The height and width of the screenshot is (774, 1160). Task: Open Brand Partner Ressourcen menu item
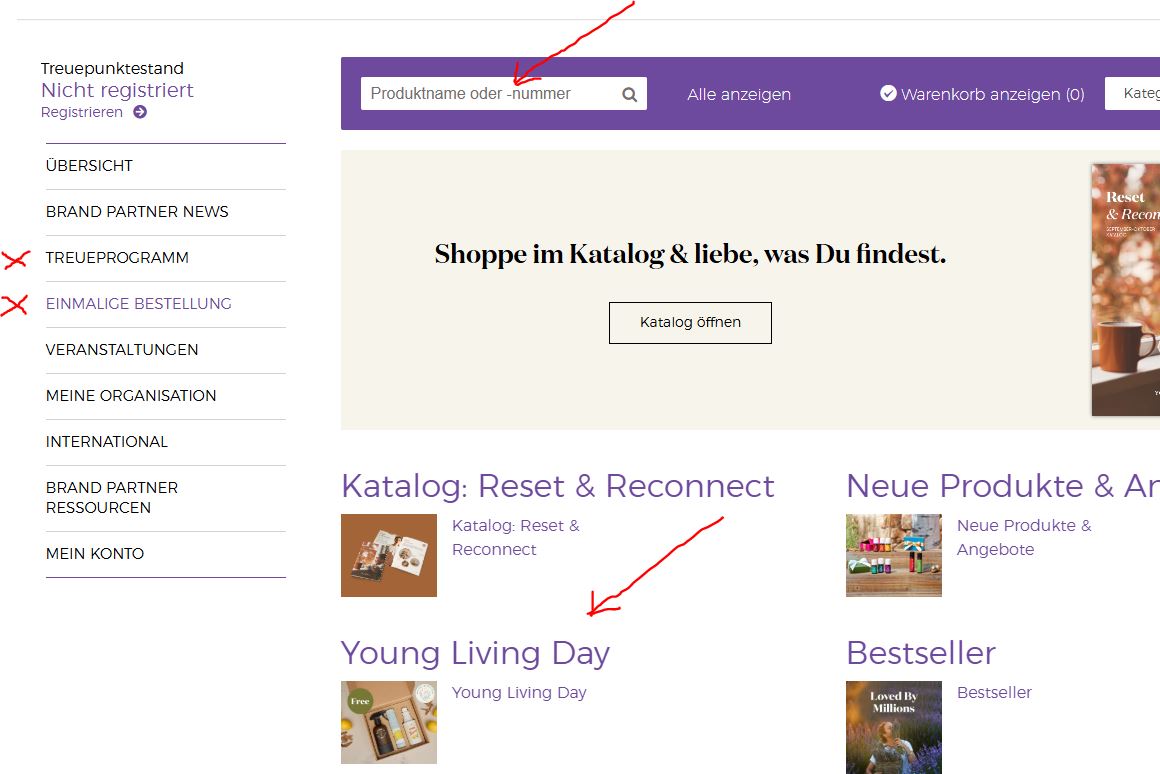pos(112,497)
